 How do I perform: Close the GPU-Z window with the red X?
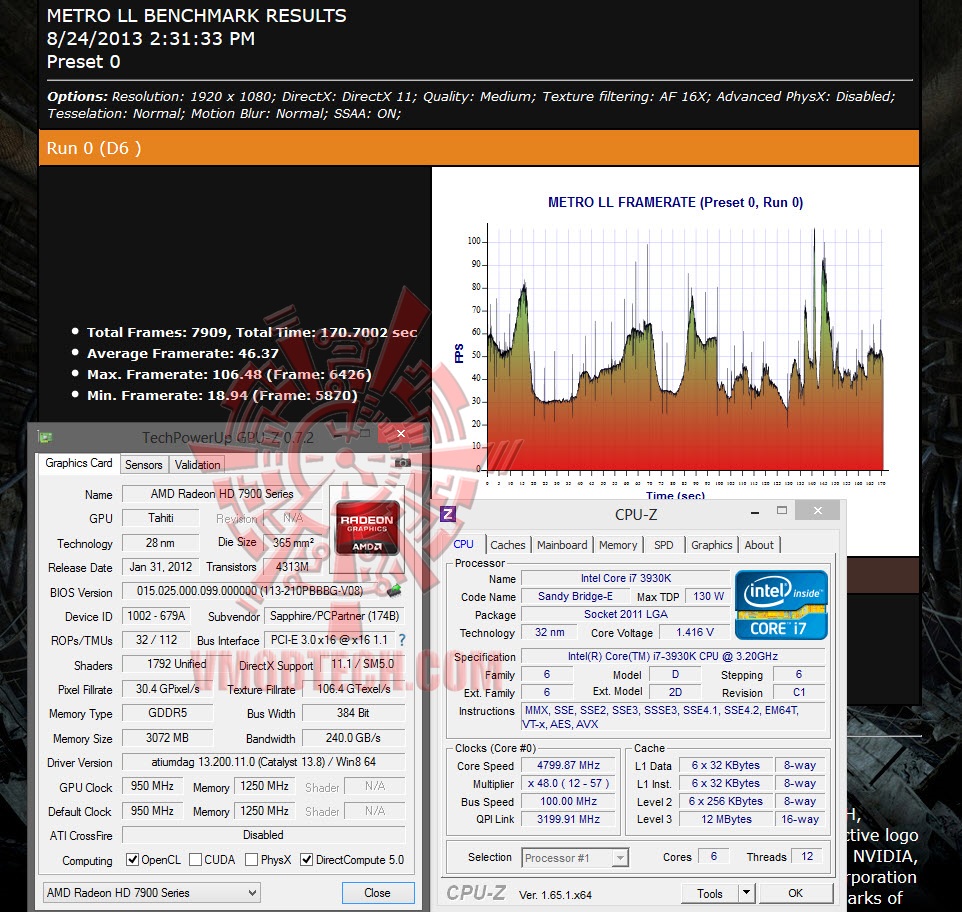[401, 434]
